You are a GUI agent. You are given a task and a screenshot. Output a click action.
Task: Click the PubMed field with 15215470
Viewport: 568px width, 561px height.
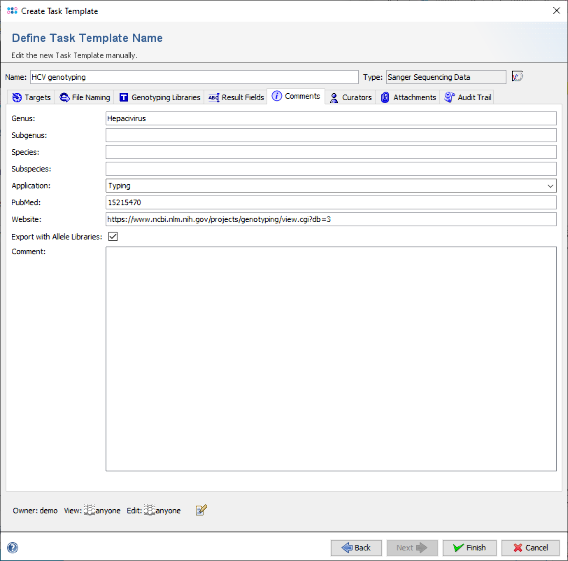331,202
